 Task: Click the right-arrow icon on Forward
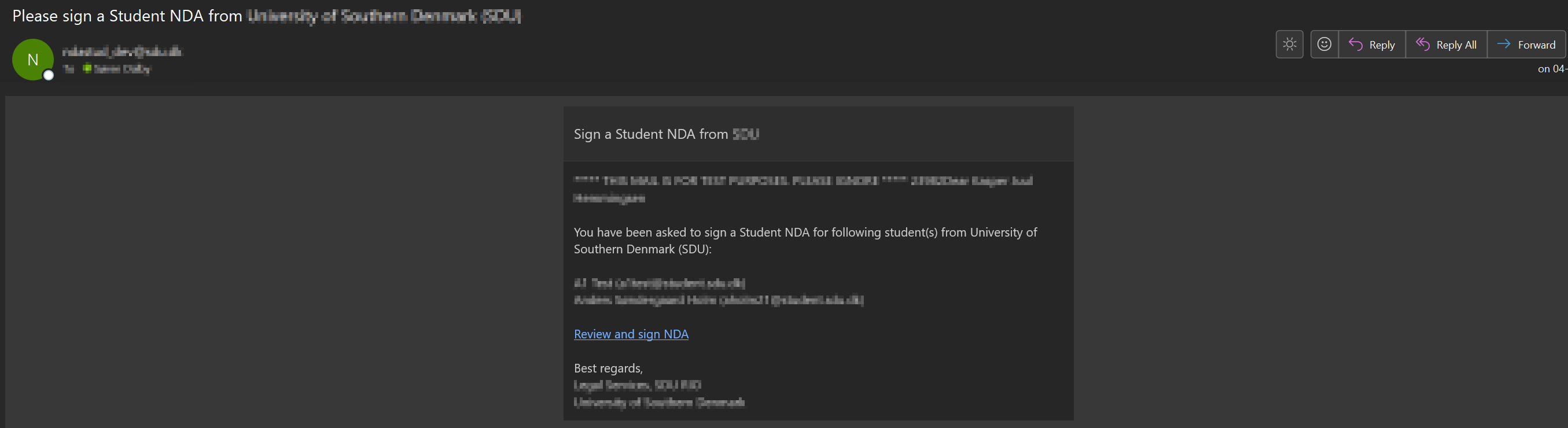click(1503, 44)
